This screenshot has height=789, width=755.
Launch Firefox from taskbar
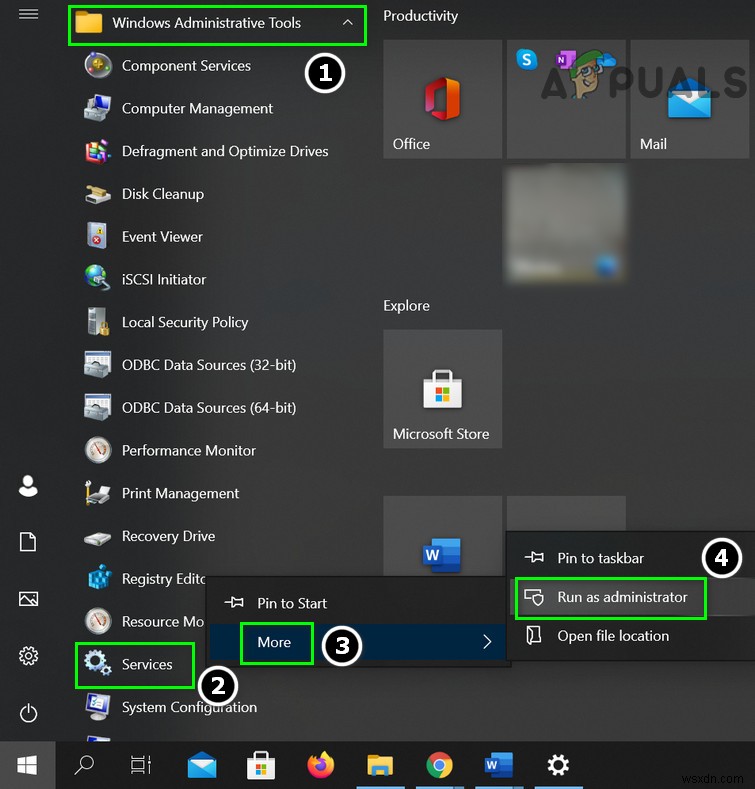pyautogui.click(x=321, y=765)
